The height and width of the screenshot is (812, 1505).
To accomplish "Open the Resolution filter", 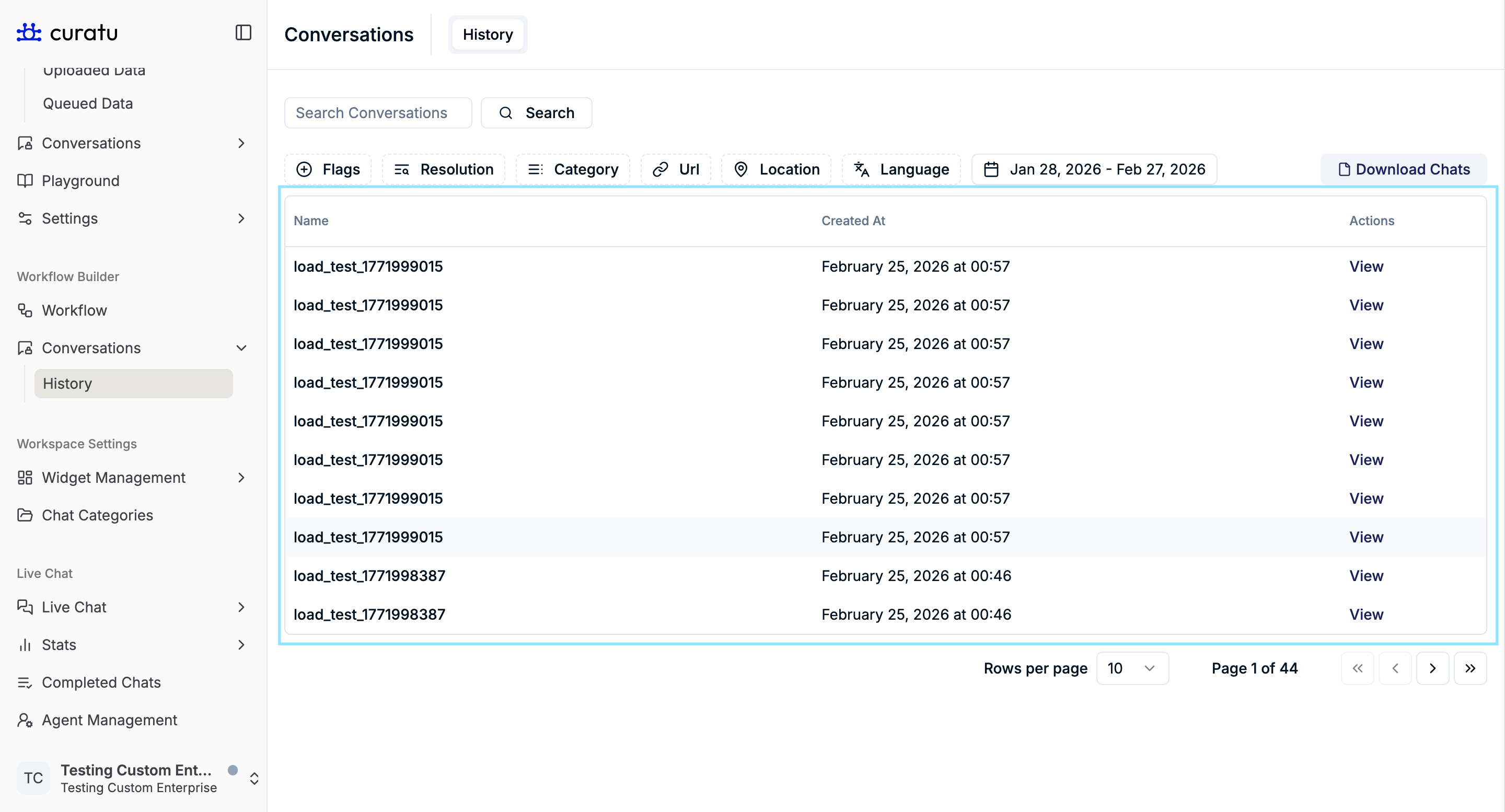I will pyautogui.click(x=444, y=169).
